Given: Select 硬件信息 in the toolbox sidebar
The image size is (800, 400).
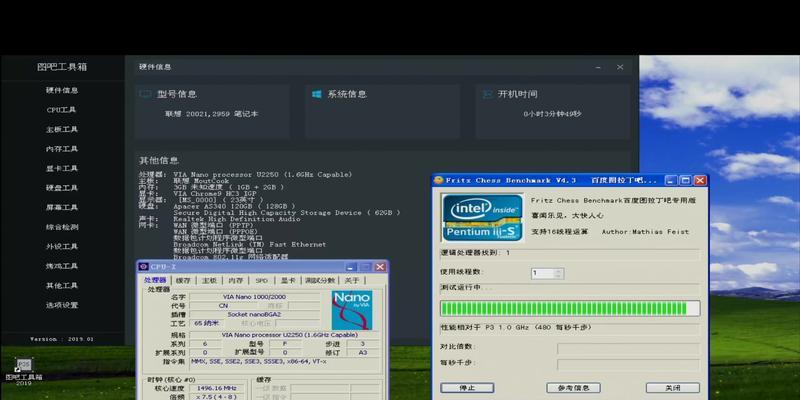Looking at the screenshot, I should tap(62, 90).
